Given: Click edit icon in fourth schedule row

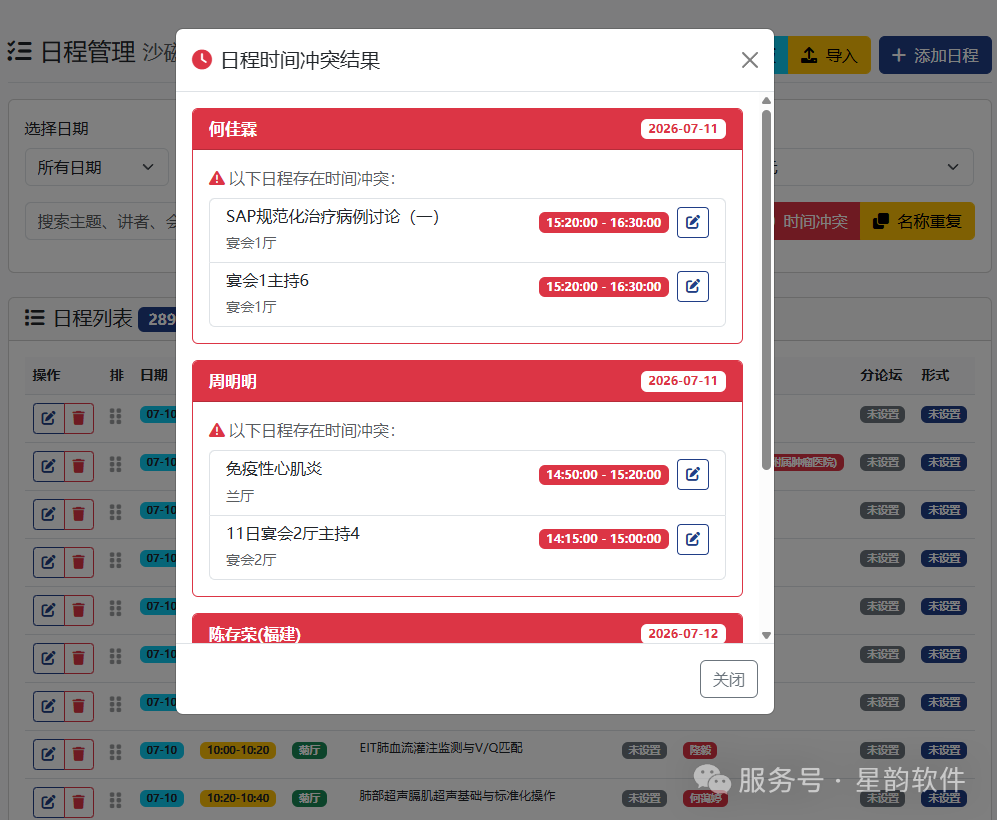Looking at the screenshot, I should coord(48,562).
